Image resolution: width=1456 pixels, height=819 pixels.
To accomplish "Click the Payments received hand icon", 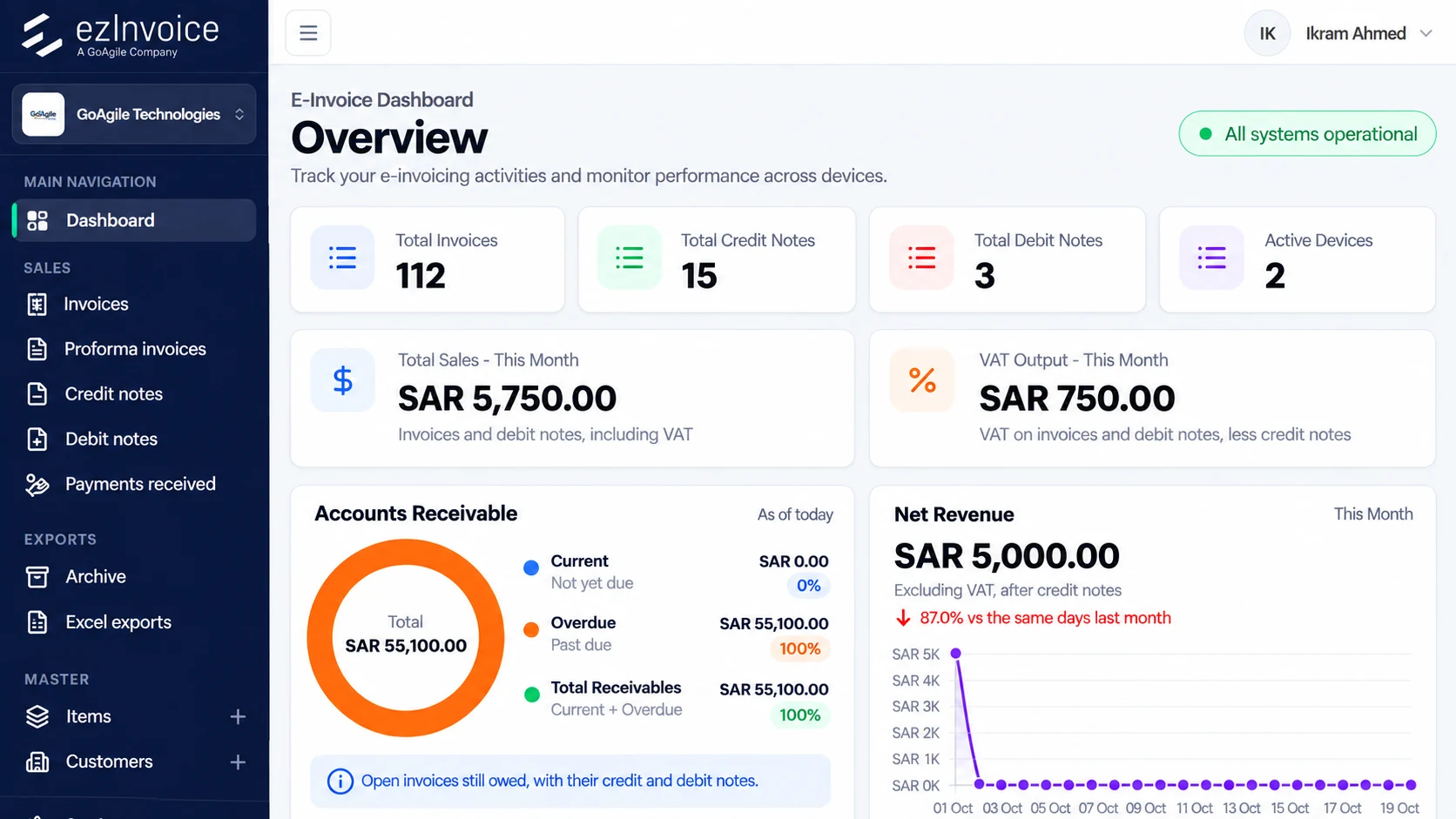I will 37,485.
